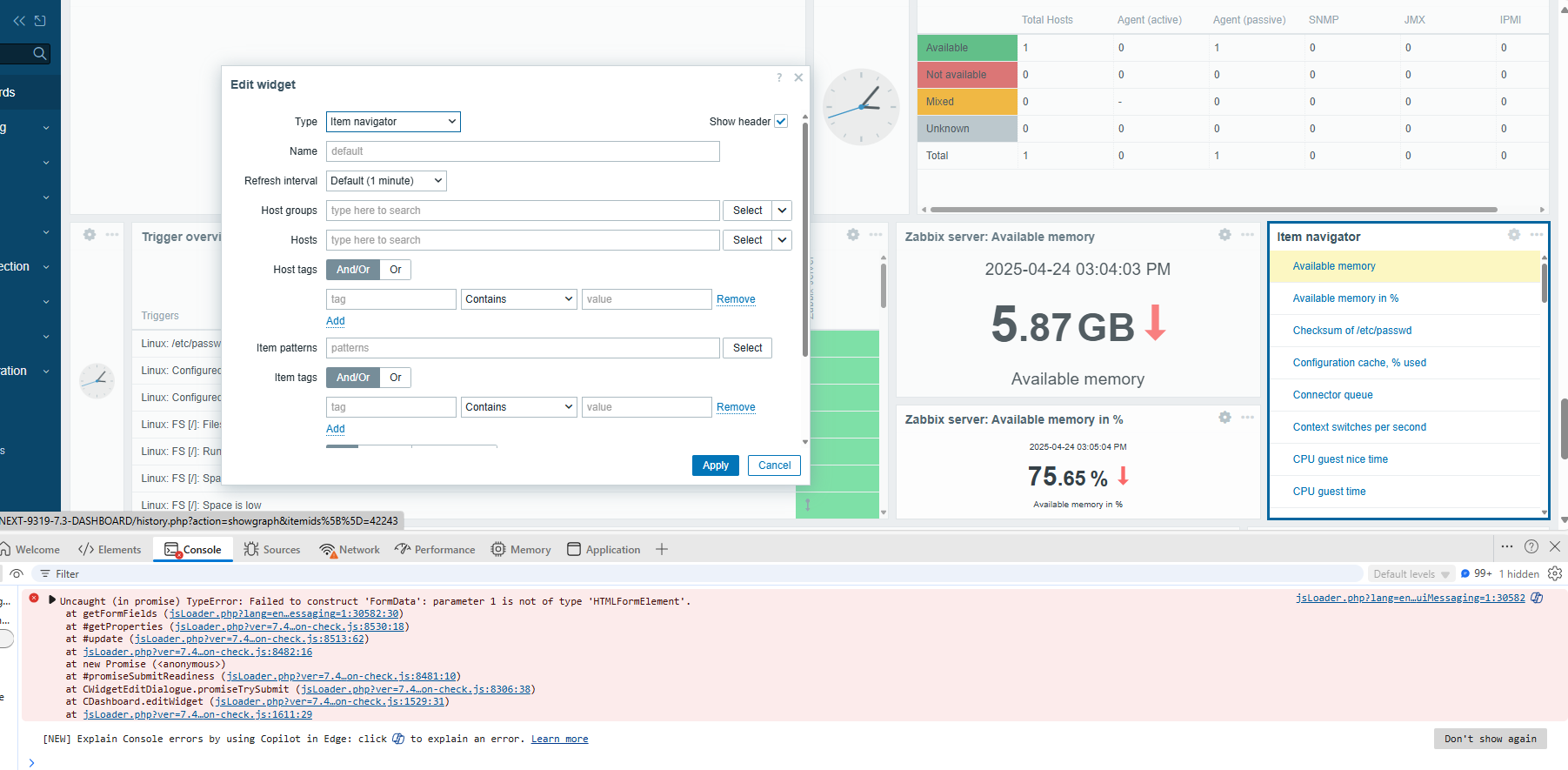Image resolution: width=1568 pixels, height=770 pixels.
Task: Open gear settings of Item navigator widget
Action: [x=1514, y=235]
